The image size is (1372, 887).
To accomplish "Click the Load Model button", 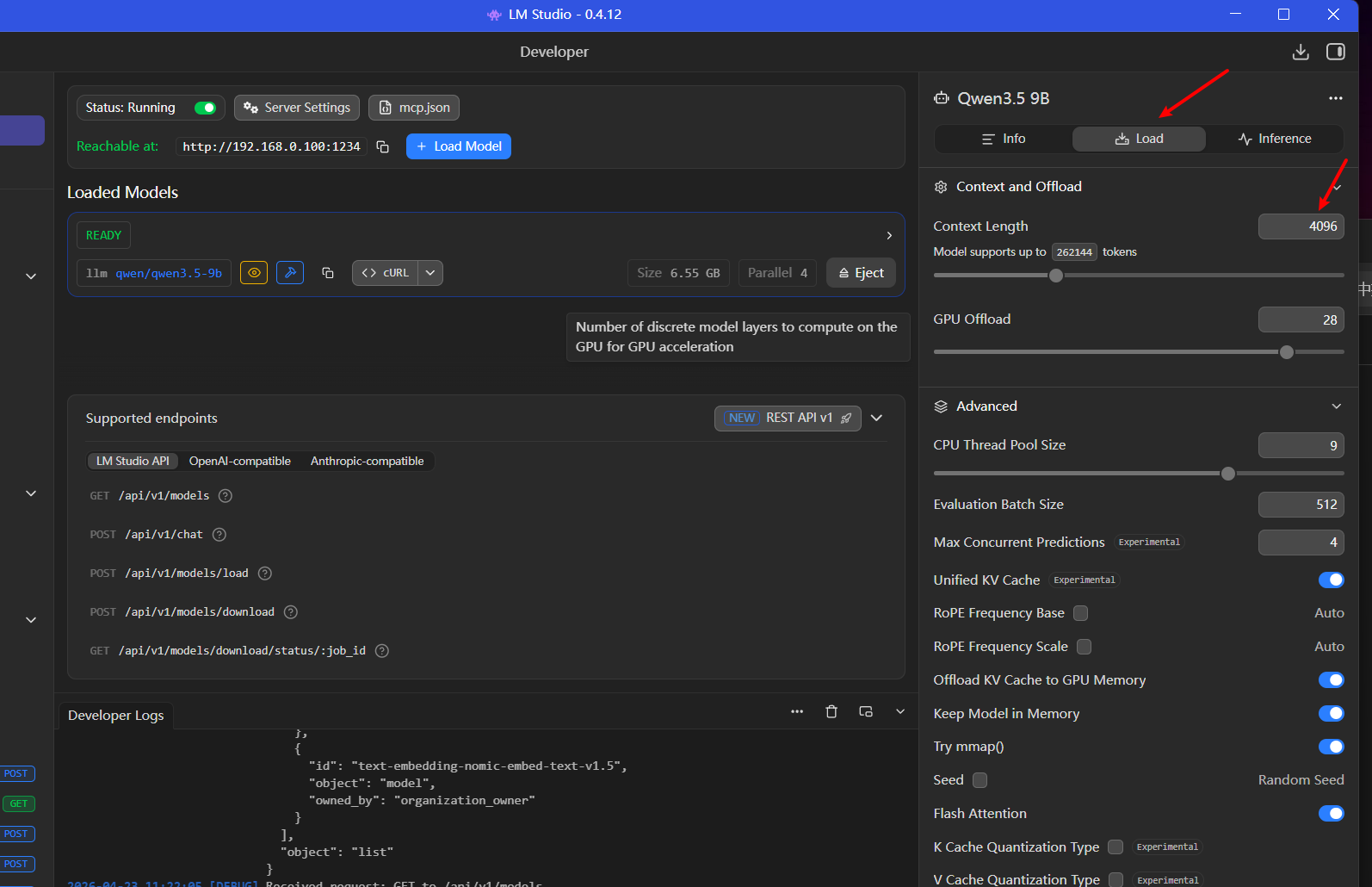I will (x=459, y=146).
